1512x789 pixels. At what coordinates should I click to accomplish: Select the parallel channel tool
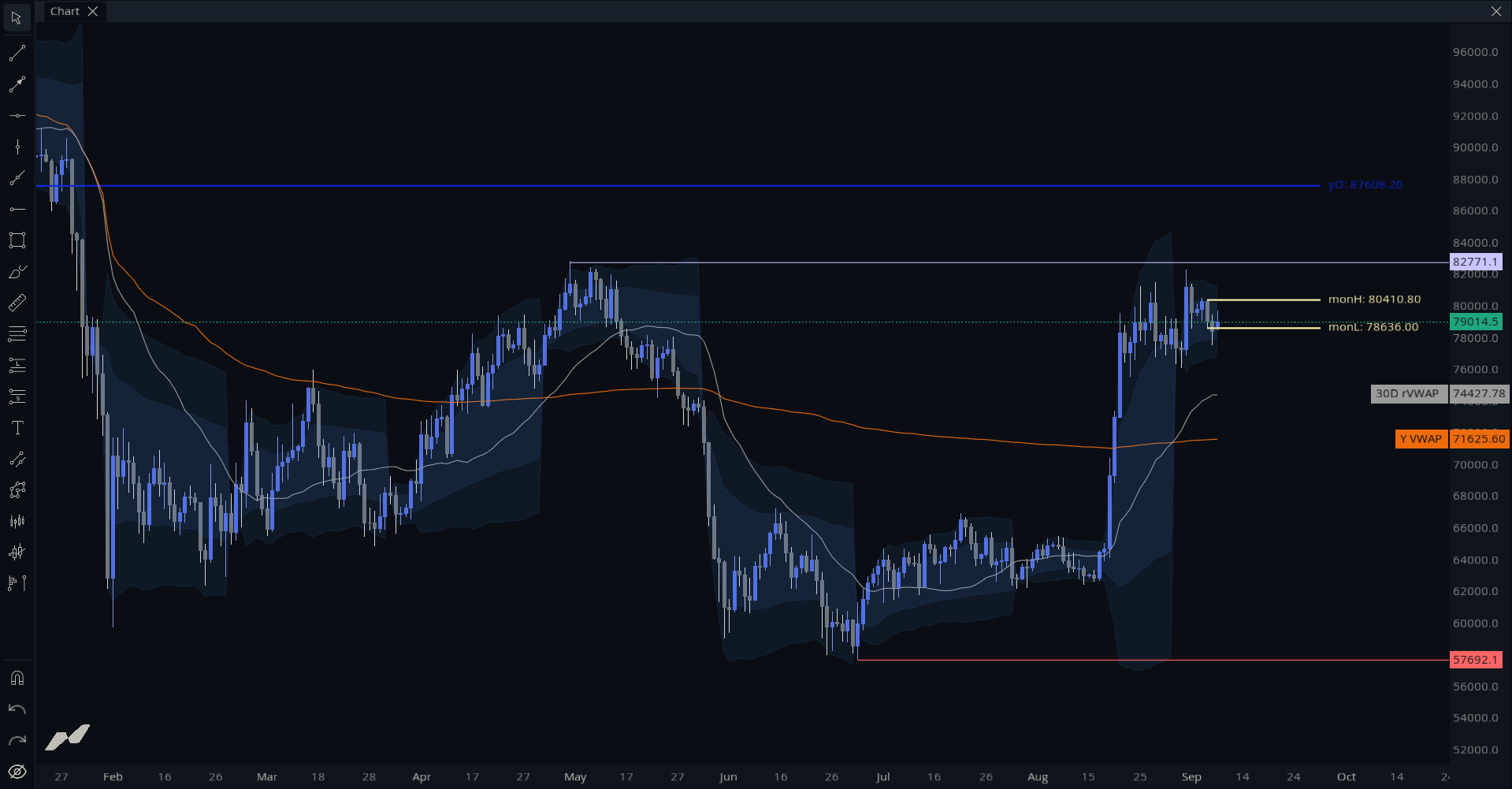(17, 459)
